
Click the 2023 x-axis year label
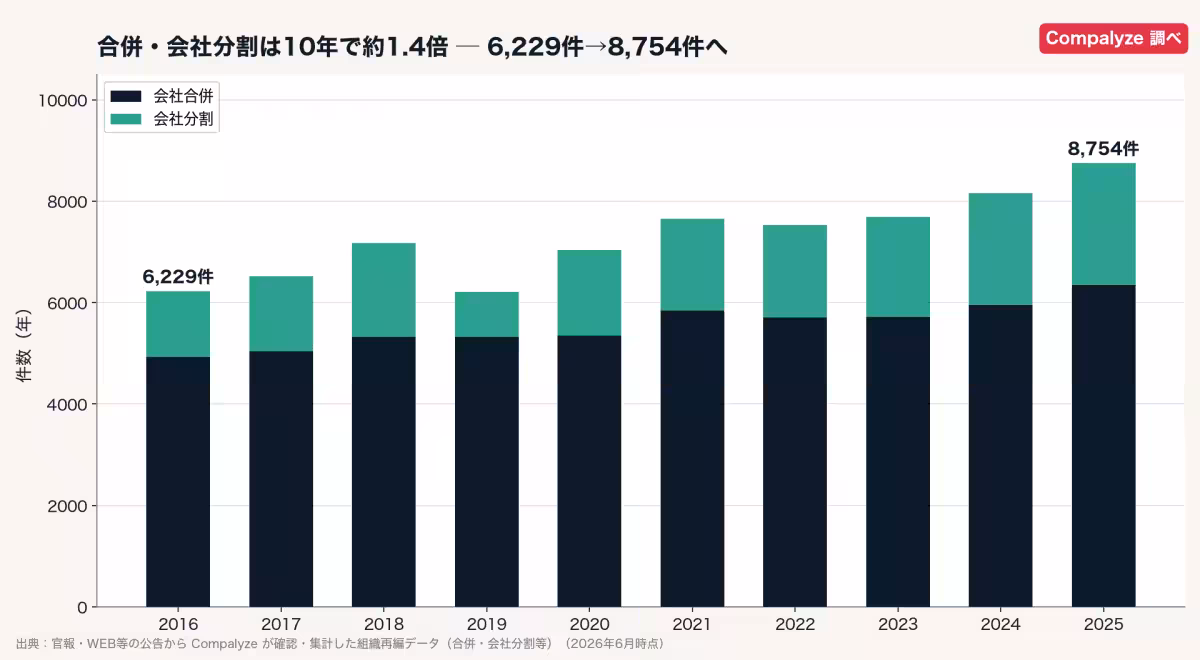(898, 623)
